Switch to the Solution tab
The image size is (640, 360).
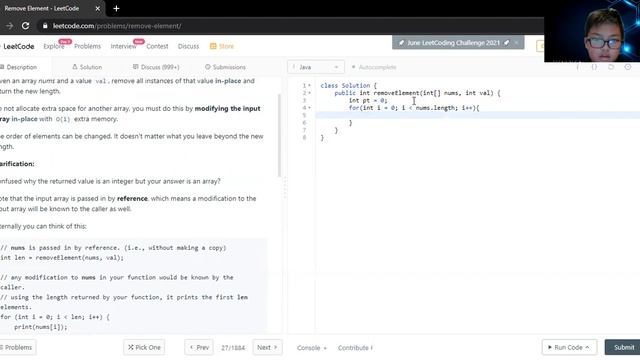87,67
